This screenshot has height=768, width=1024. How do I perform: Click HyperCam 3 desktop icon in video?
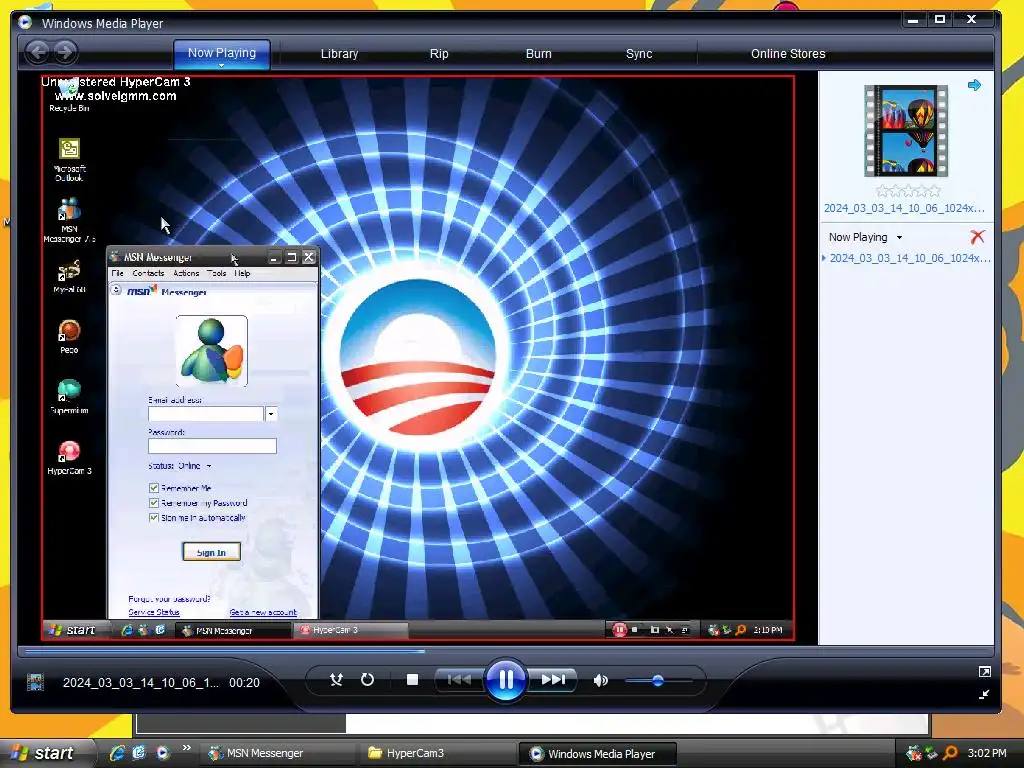(x=69, y=457)
